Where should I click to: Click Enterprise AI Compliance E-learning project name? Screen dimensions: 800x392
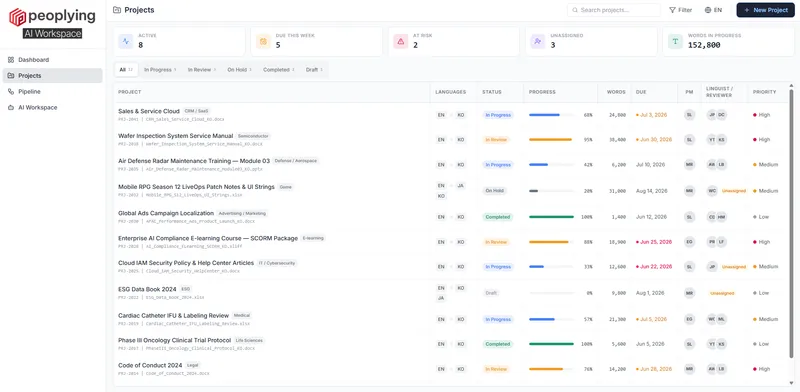coord(208,238)
